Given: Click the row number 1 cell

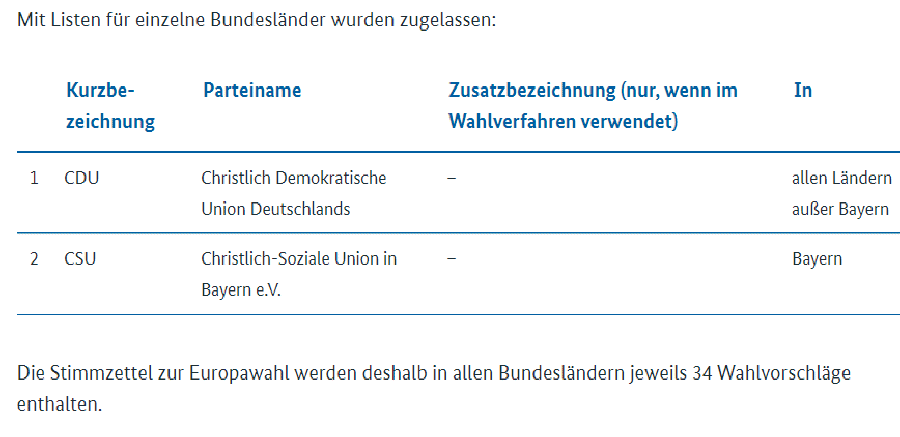Looking at the screenshot, I should (x=34, y=178).
